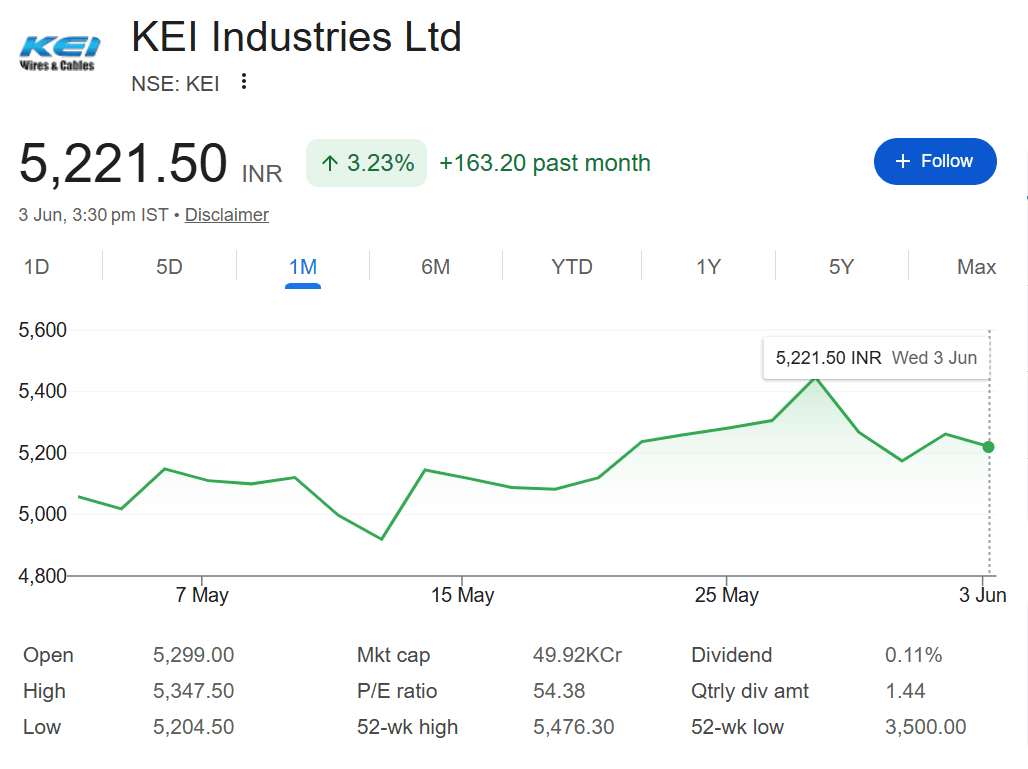Select the 1M time range tab

point(303,267)
